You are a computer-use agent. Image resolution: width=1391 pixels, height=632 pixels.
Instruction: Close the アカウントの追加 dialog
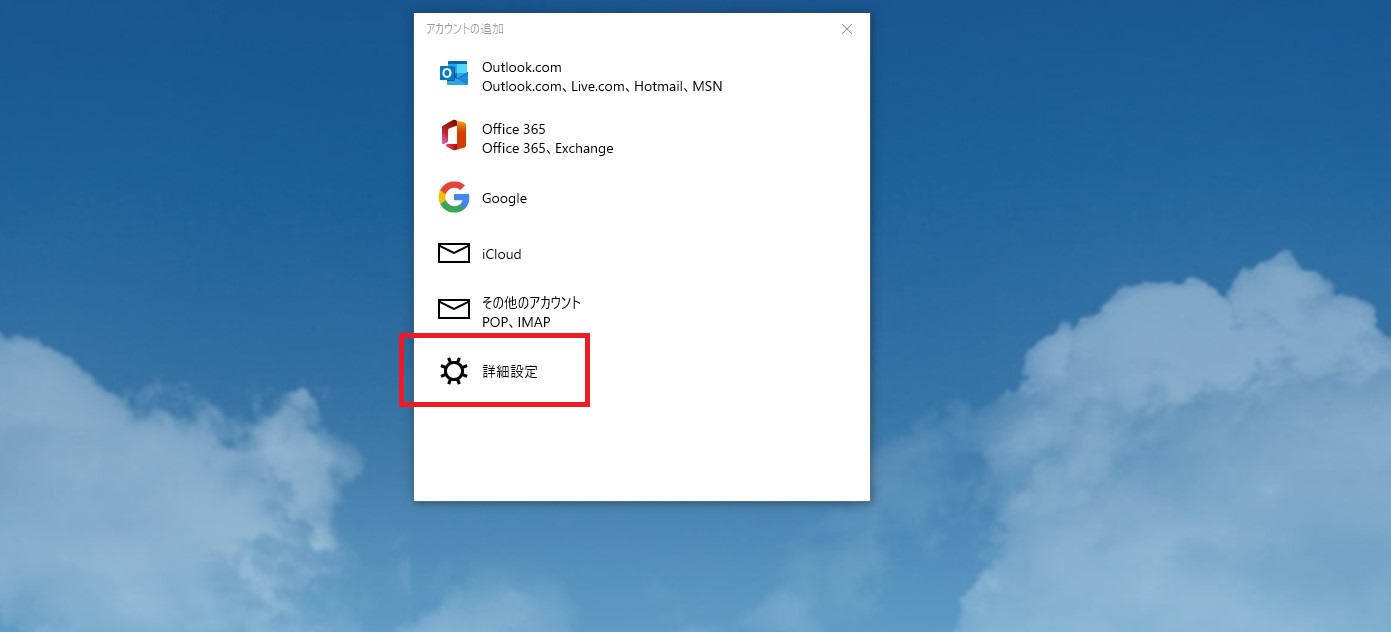tap(847, 29)
